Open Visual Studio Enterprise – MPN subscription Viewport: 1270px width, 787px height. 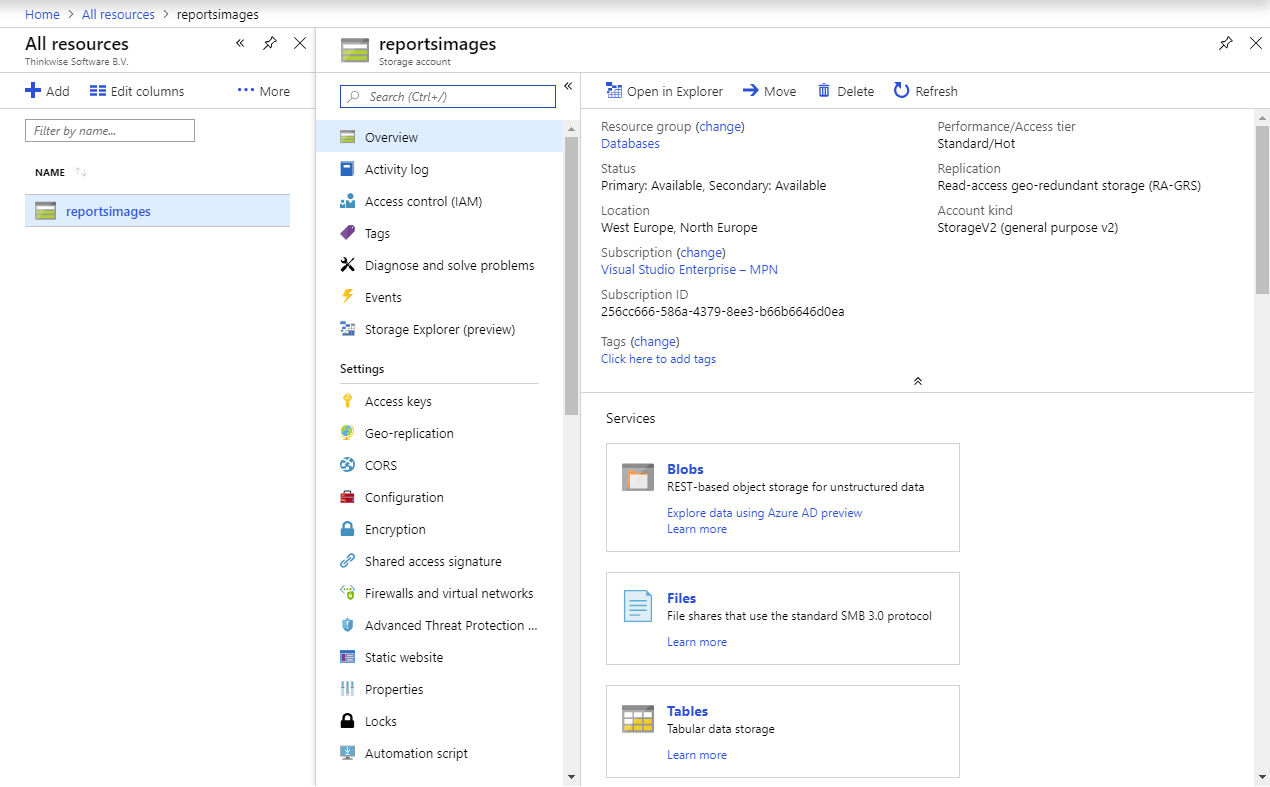pos(689,269)
